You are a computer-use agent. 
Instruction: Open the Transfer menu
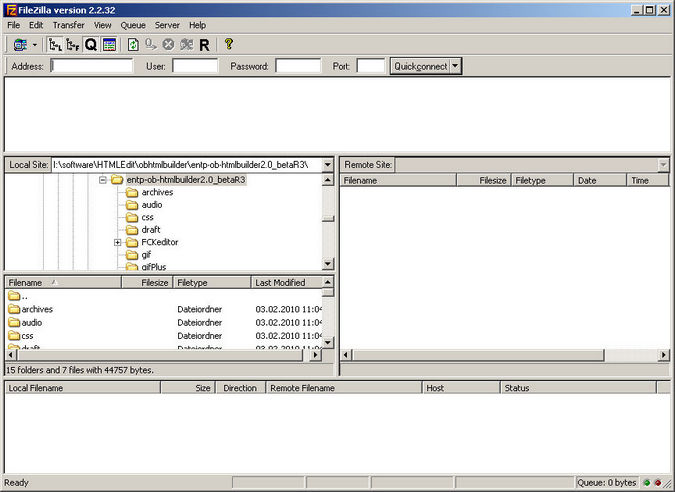click(68, 25)
